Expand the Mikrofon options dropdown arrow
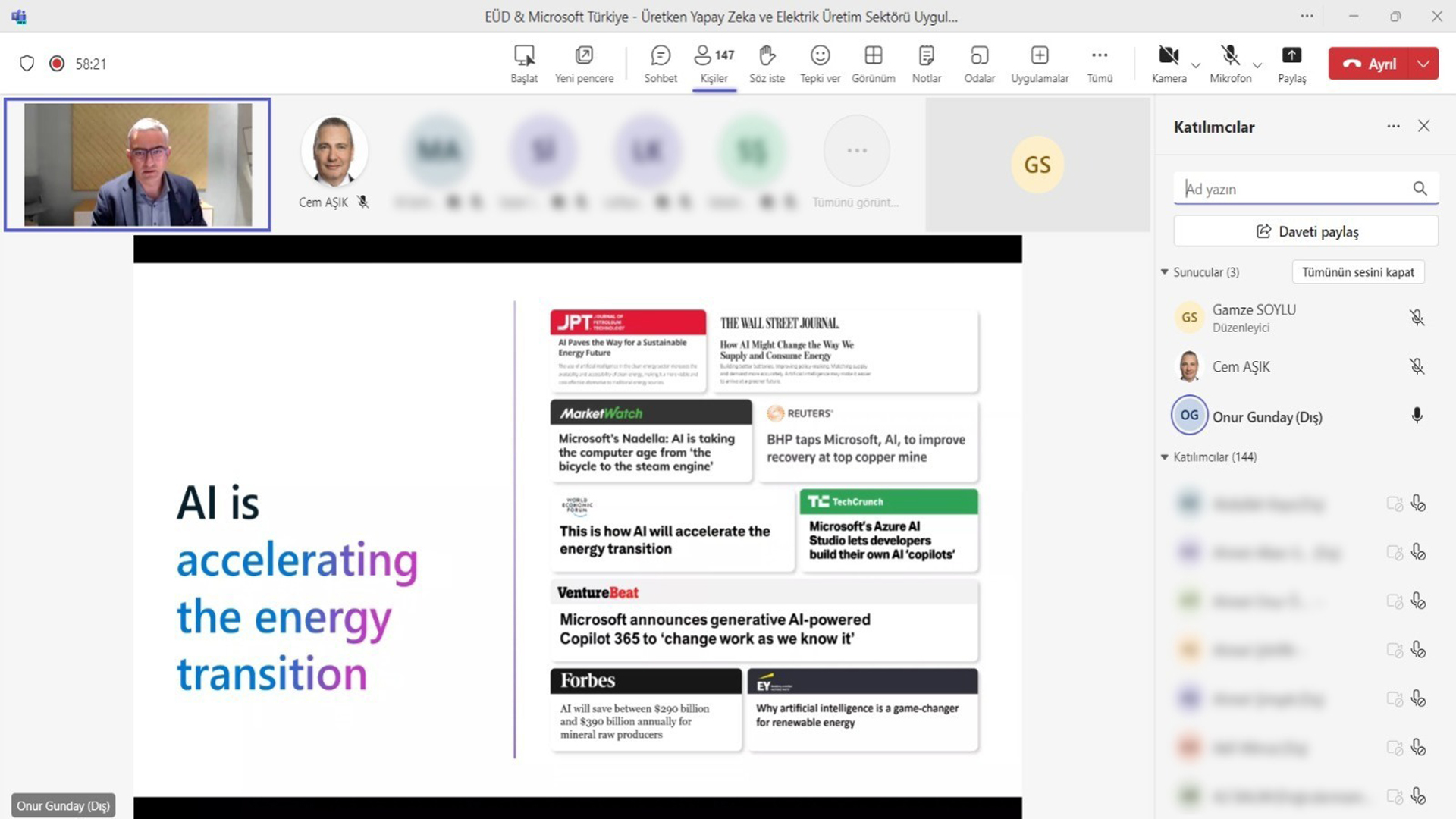 point(1257,65)
